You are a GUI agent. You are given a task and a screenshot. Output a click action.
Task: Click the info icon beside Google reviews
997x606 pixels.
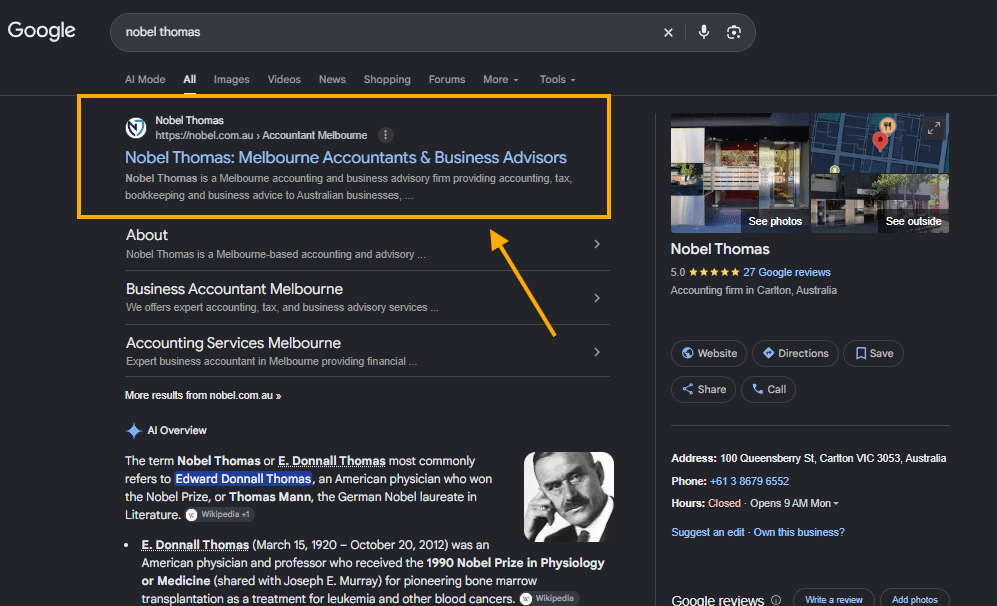tap(776, 600)
